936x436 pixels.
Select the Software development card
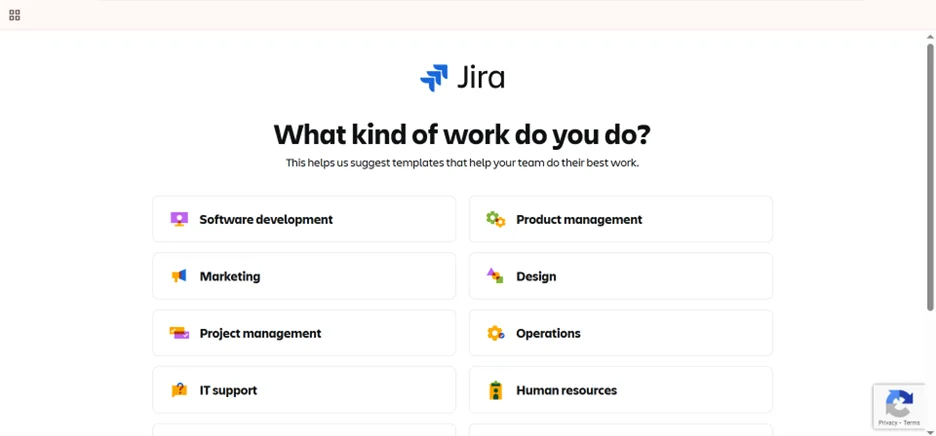[x=304, y=219]
